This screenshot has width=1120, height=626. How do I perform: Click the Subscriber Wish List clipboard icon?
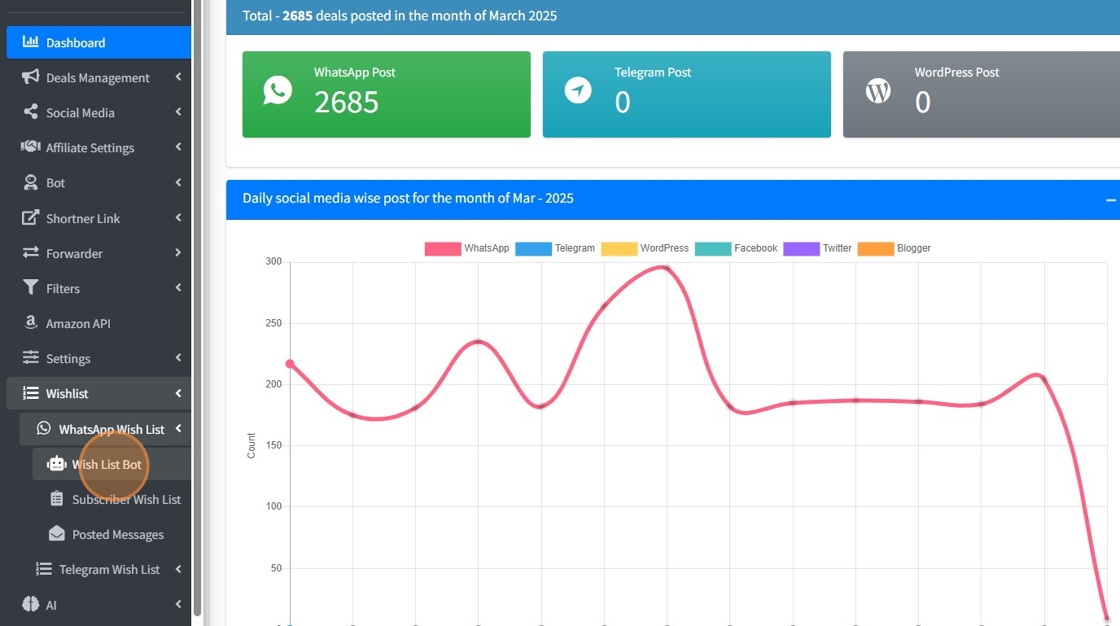point(56,498)
